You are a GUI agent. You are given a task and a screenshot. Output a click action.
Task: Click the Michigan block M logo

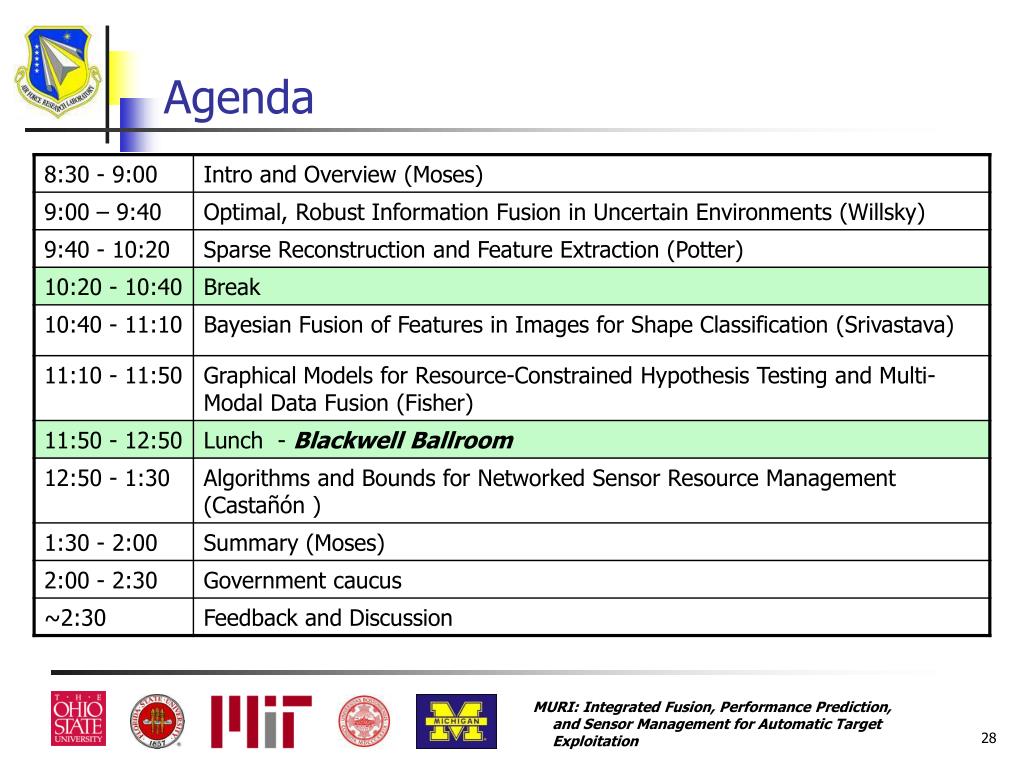click(456, 721)
